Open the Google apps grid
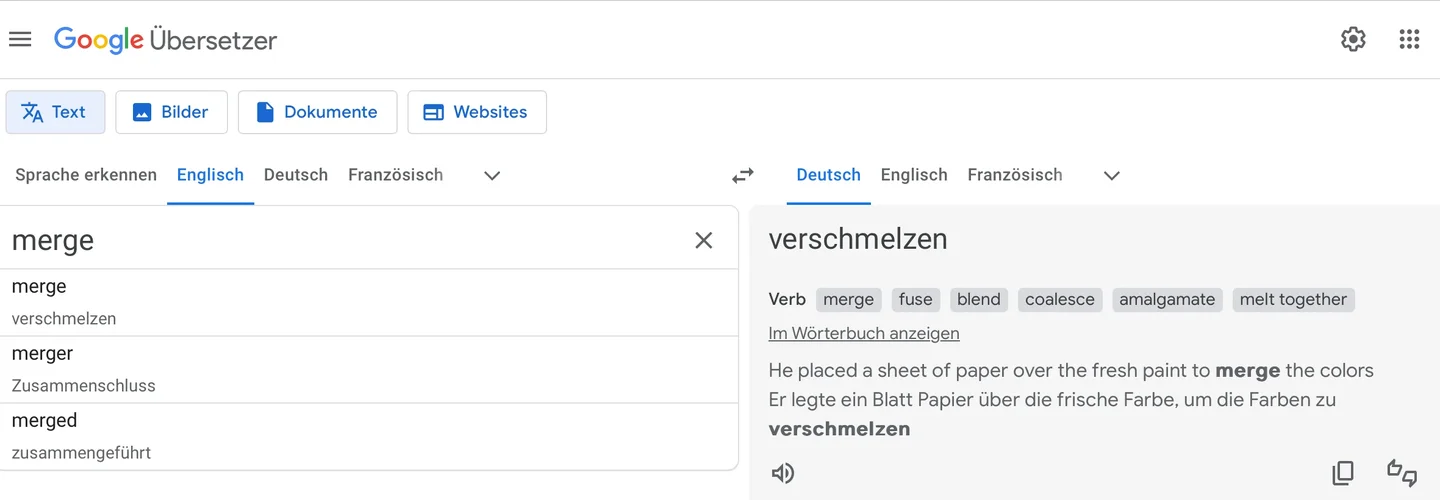Viewport: 1440px width, 500px height. [1409, 39]
